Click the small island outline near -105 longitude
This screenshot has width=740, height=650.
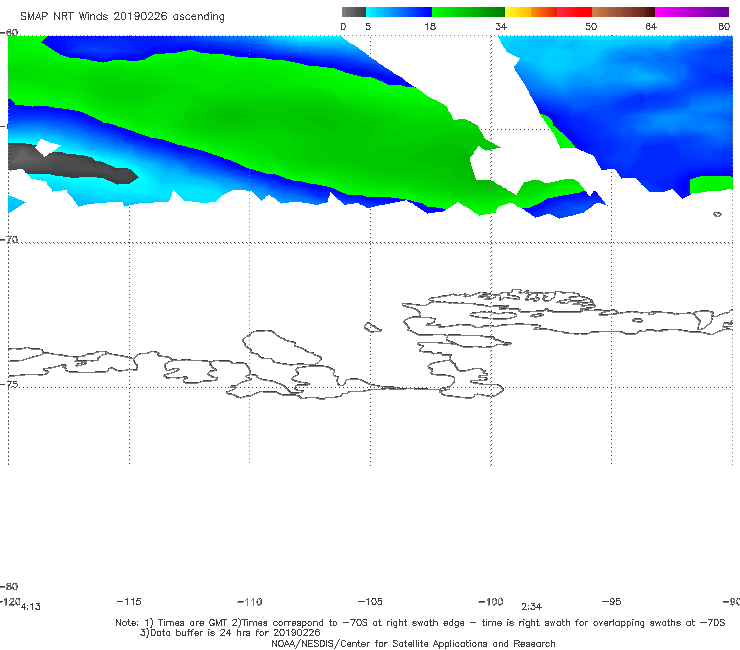point(372,327)
